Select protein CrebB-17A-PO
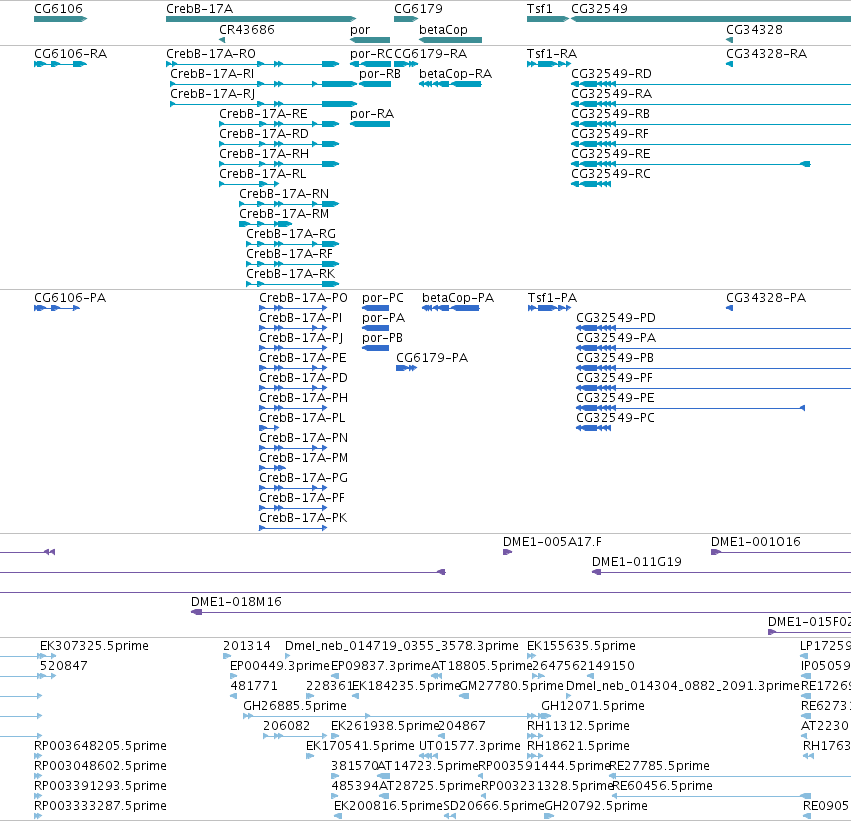This screenshot has width=851, height=821. [x=293, y=308]
